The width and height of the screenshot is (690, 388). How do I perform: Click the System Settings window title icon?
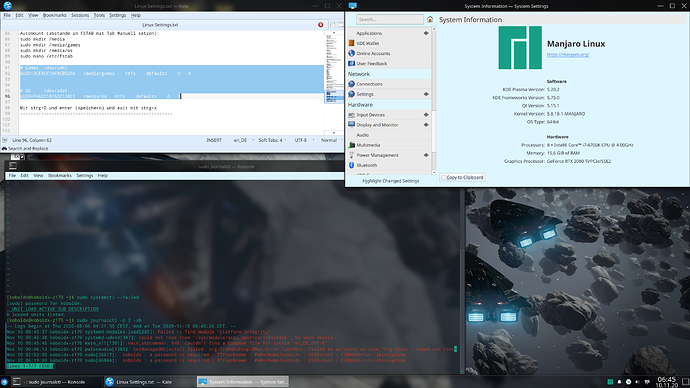[352, 6]
